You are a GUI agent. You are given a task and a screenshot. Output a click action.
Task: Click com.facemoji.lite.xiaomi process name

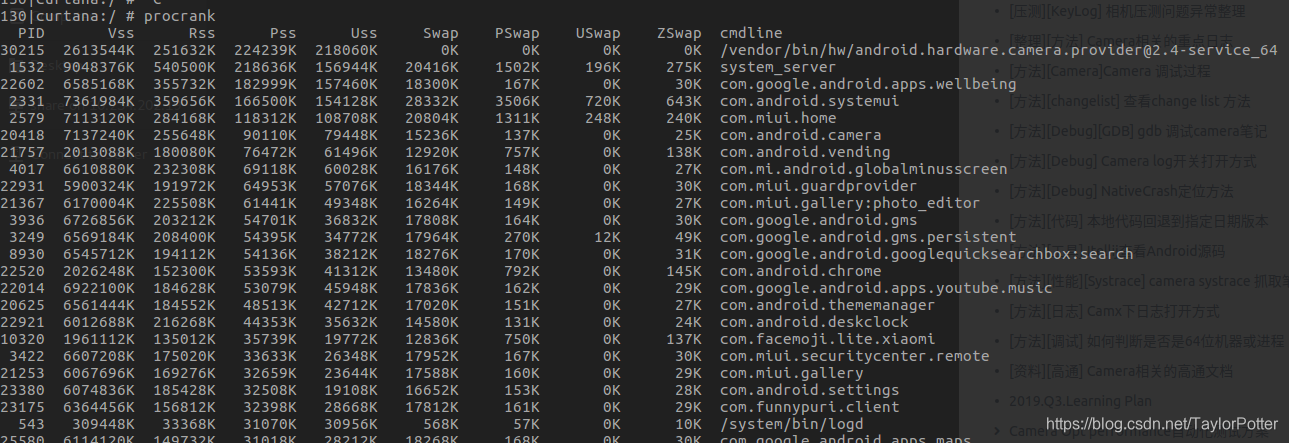click(x=828, y=339)
